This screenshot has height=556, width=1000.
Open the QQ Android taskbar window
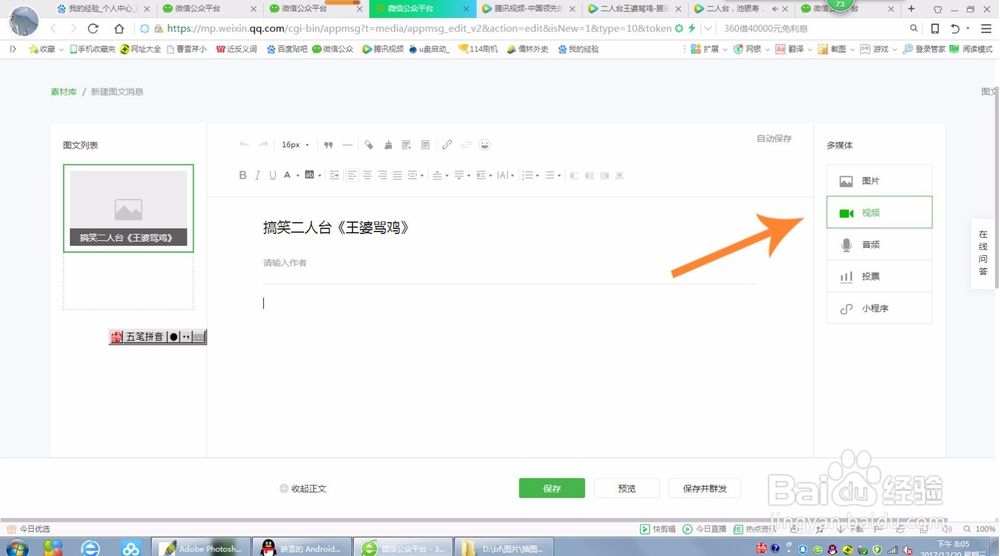302,548
